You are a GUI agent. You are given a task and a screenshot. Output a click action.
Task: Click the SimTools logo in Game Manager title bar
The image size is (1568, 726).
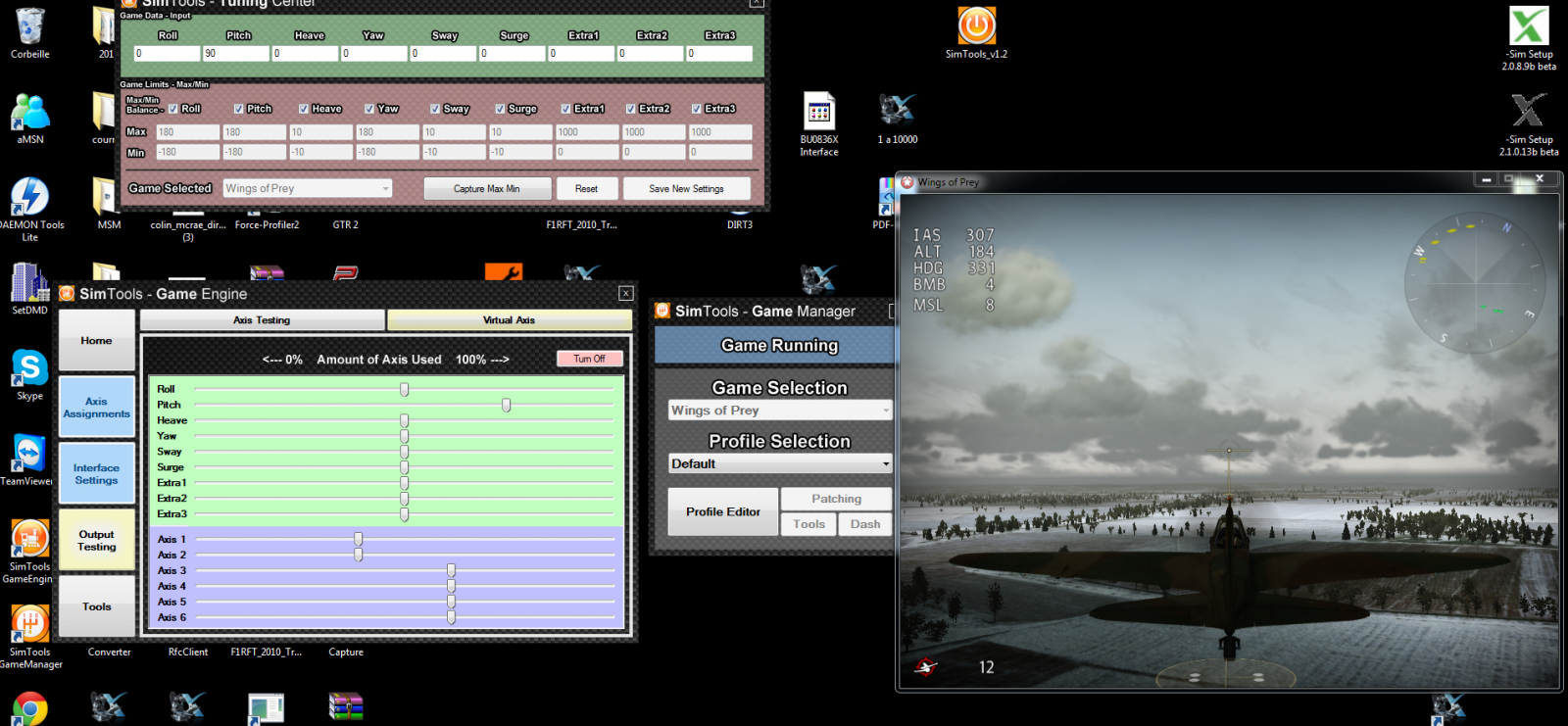662,311
